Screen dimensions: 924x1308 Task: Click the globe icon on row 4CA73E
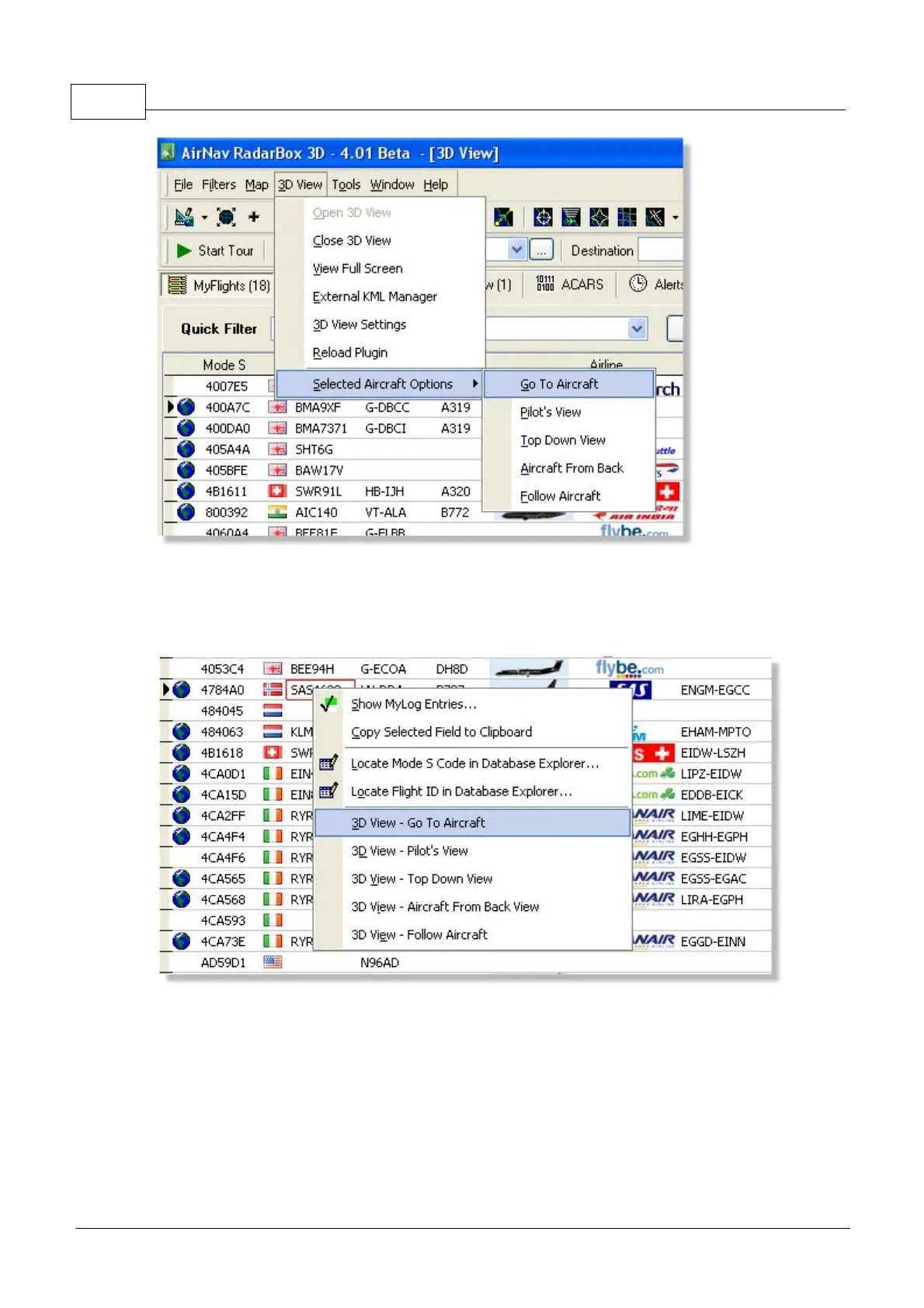[x=181, y=941]
